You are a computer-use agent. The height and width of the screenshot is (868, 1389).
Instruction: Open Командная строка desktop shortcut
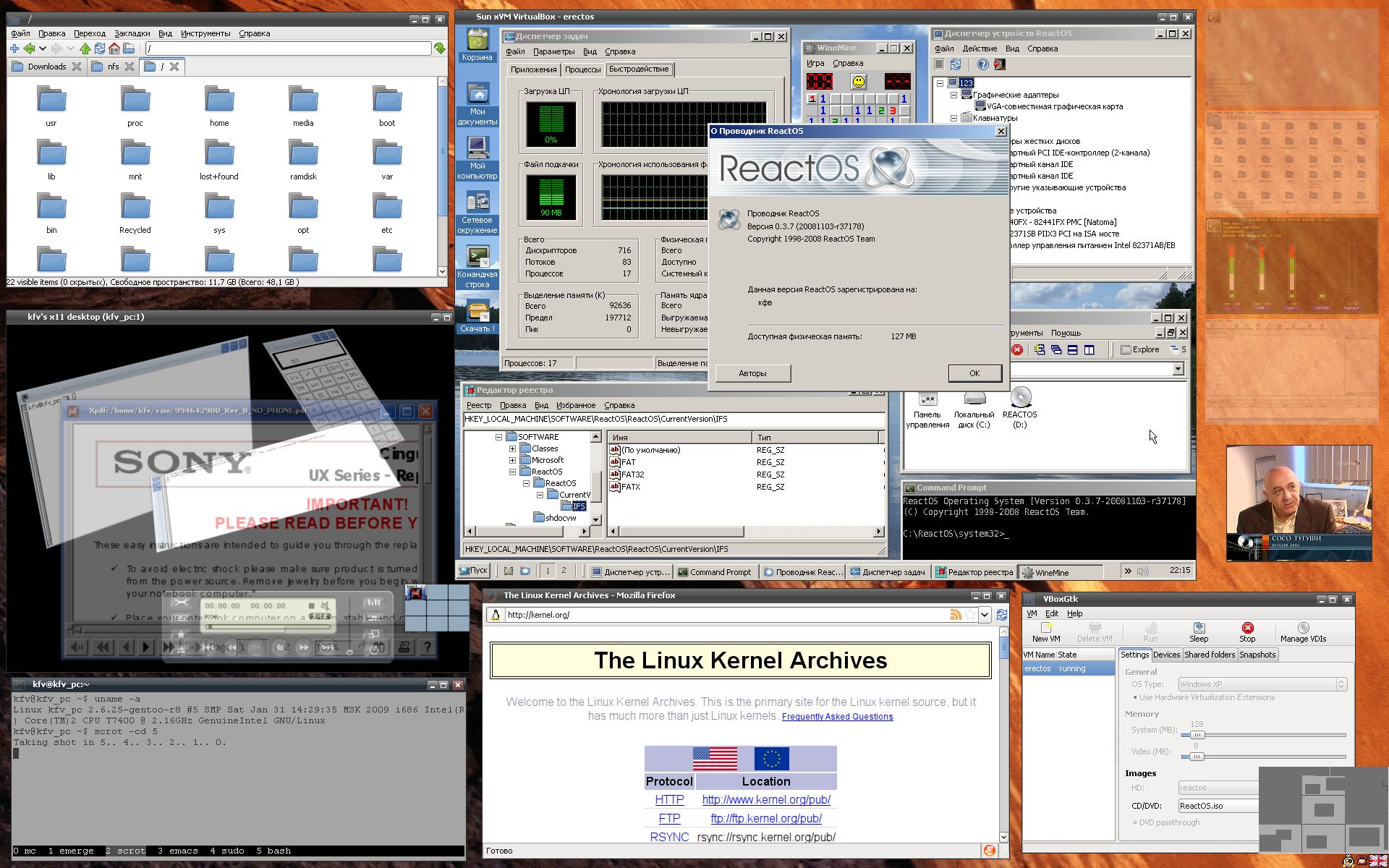point(477,267)
